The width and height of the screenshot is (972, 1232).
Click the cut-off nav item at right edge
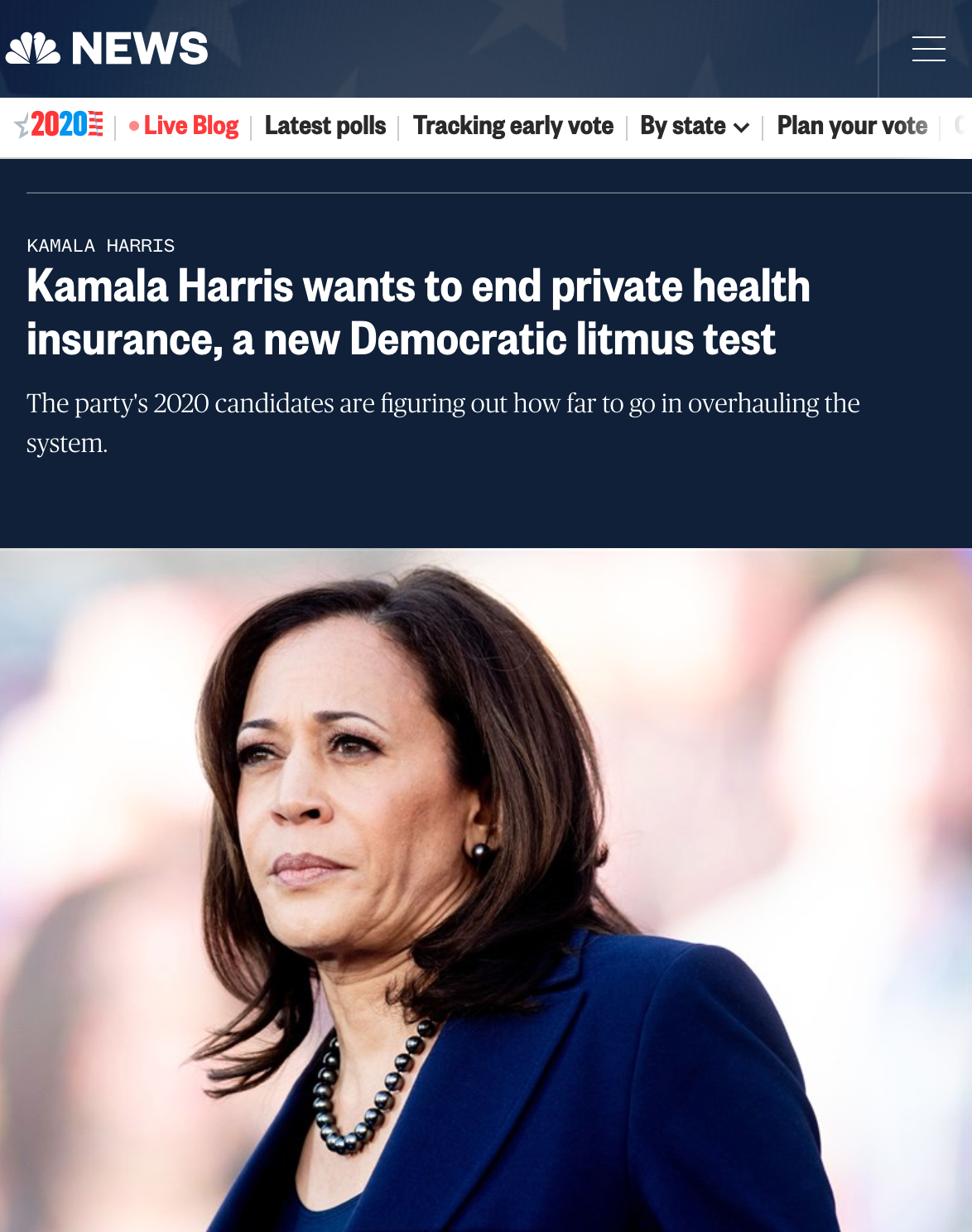pos(962,126)
